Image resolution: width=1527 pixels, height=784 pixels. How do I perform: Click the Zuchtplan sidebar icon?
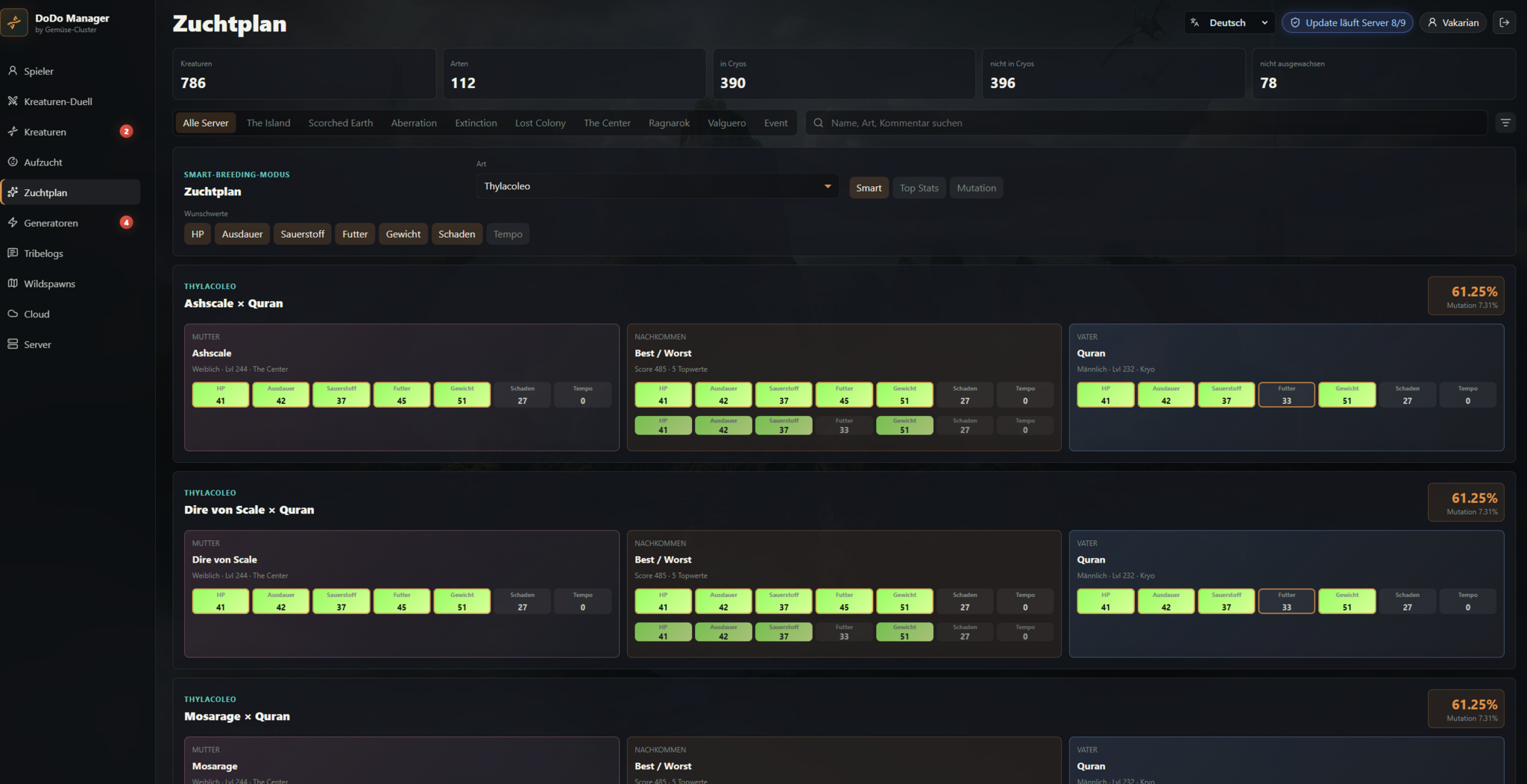tap(13, 192)
